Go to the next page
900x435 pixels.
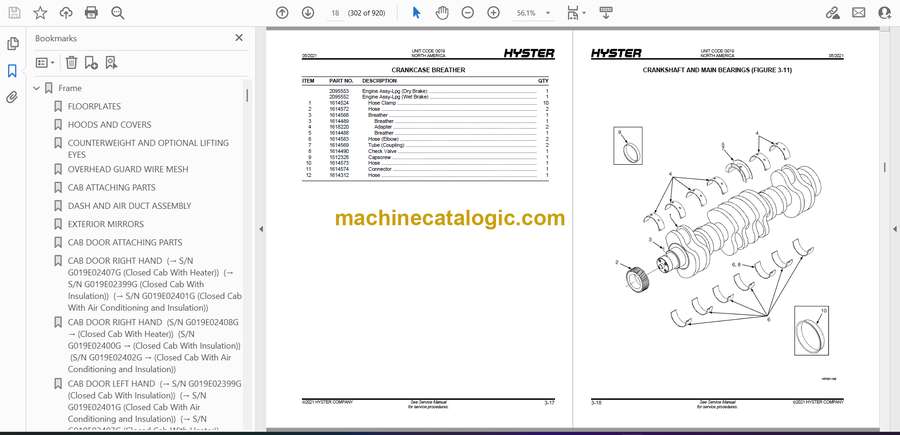click(x=308, y=13)
